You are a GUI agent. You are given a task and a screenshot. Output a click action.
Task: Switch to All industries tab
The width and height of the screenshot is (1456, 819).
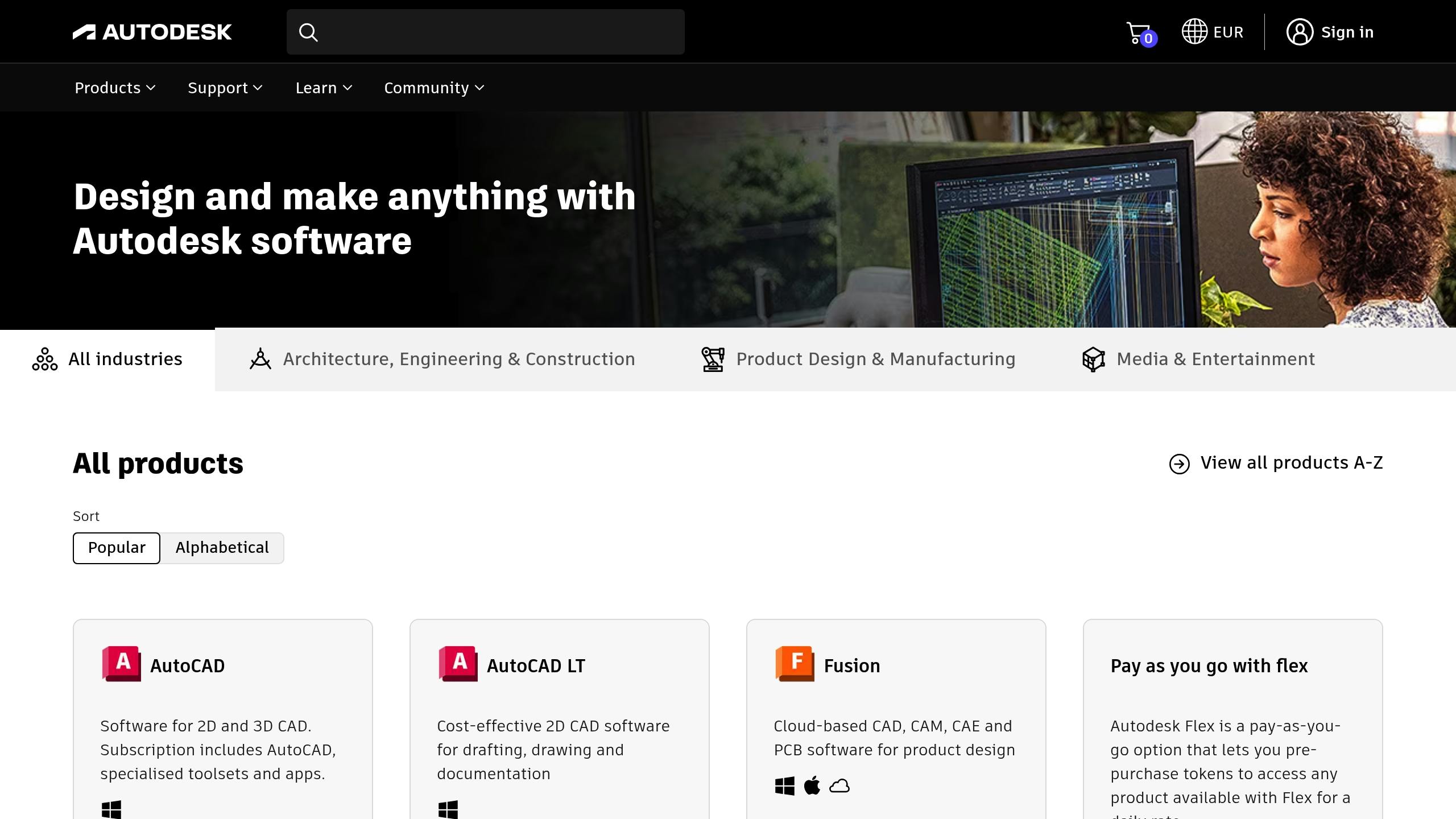pos(107,359)
